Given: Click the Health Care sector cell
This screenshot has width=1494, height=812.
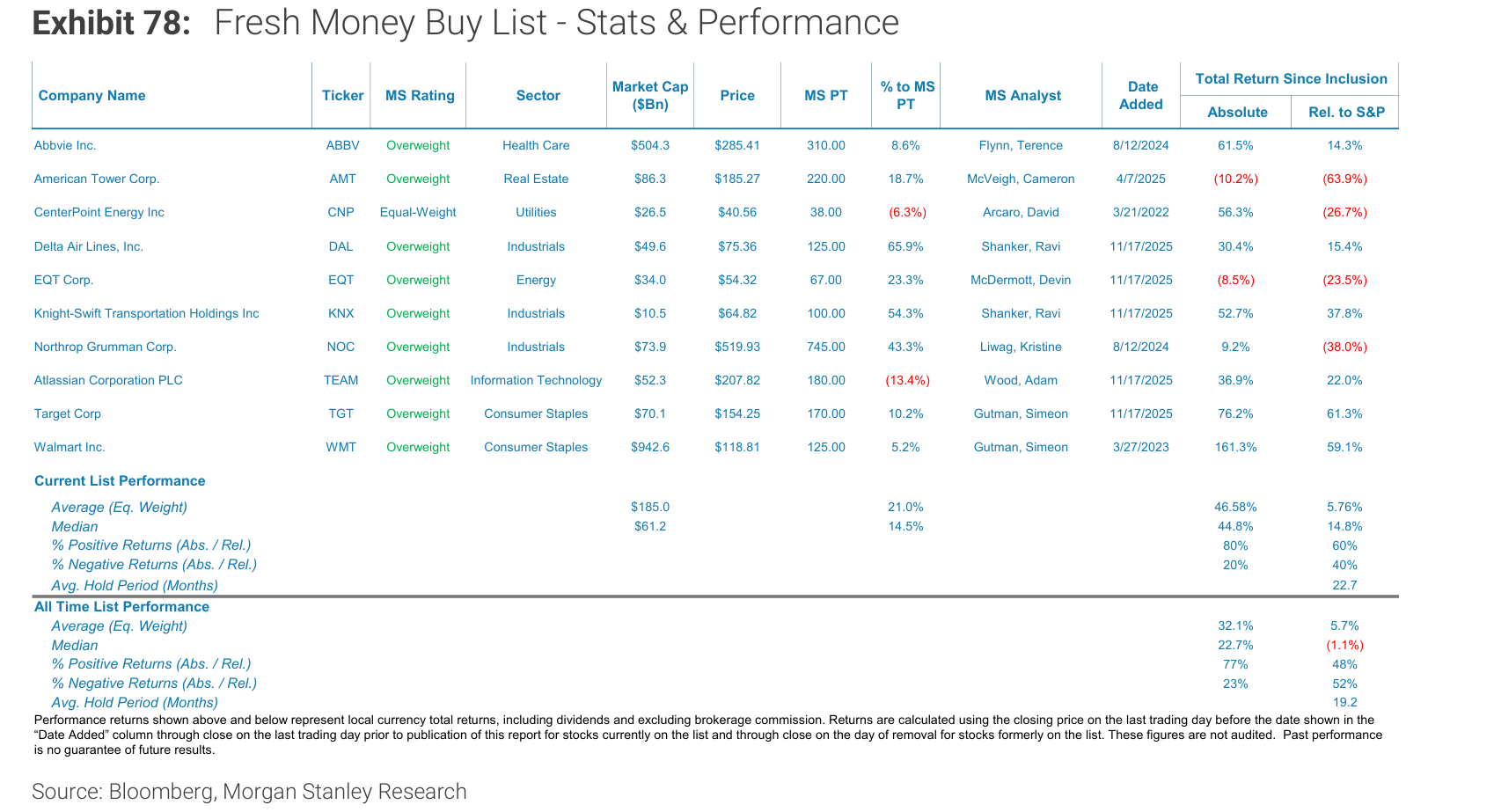Looking at the screenshot, I should (x=536, y=146).
